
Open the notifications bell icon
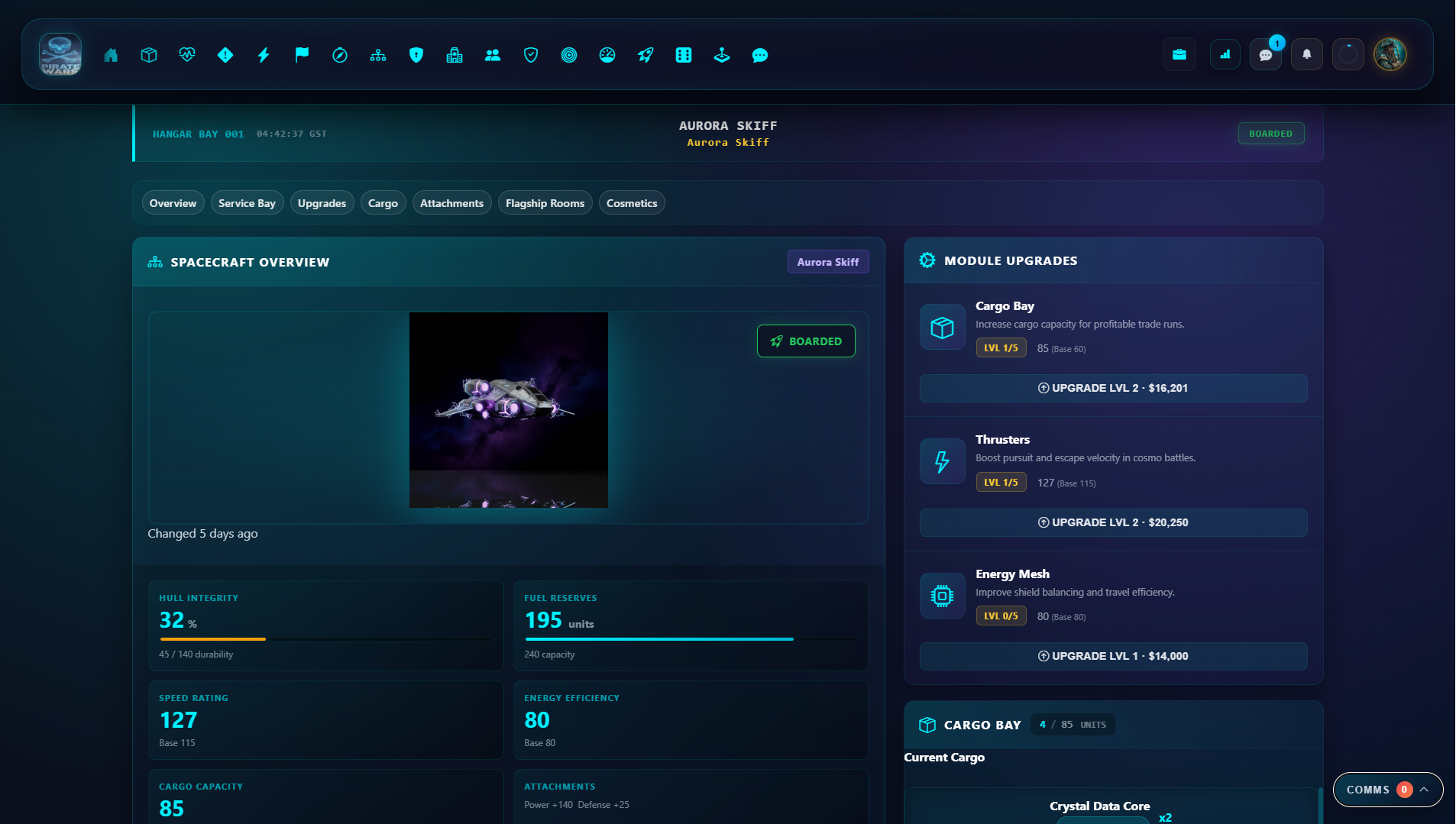point(1306,54)
